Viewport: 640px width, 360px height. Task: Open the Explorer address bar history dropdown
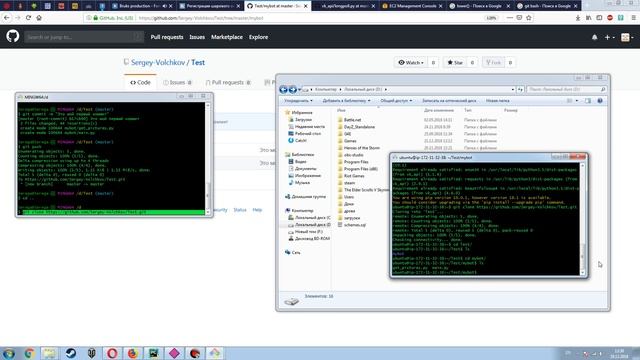(x=513, y=89)
